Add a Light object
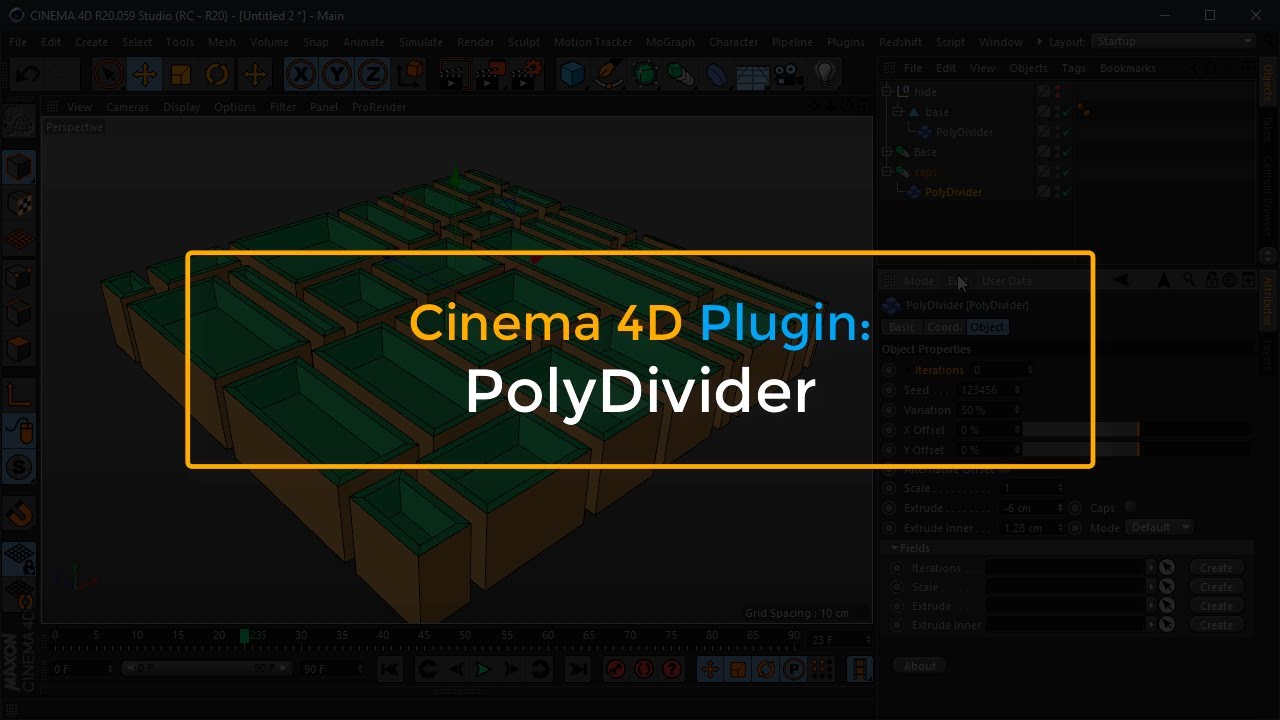1280x720 pixels. [x=824, y=74]
